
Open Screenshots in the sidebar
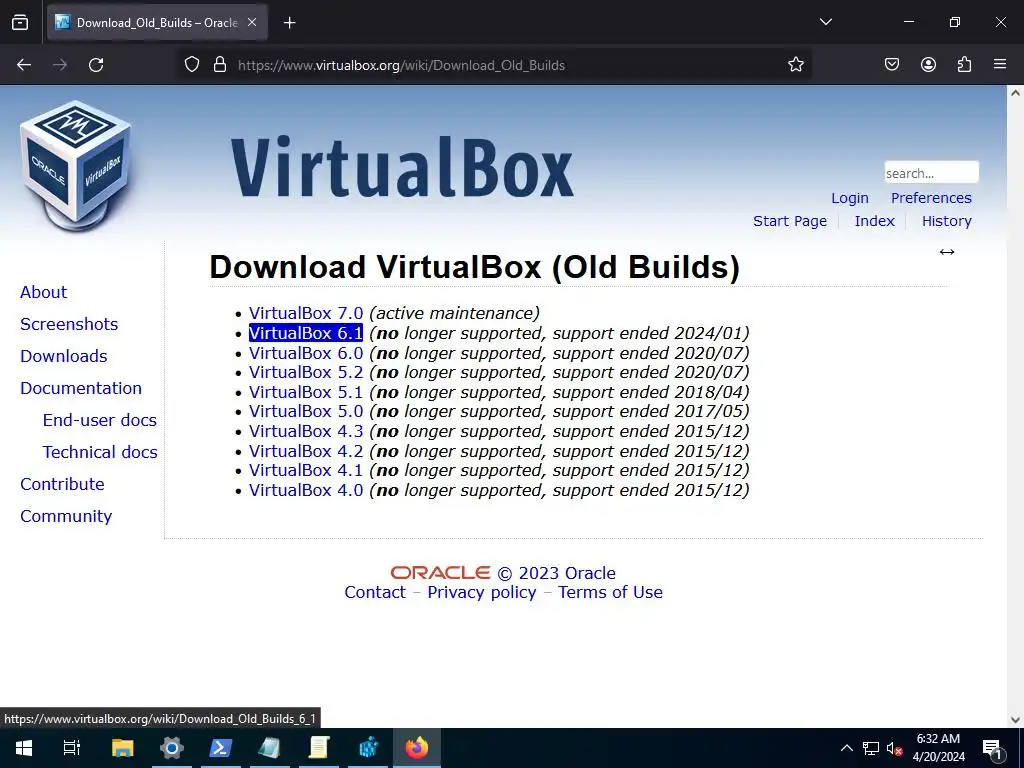click(69, 324)
